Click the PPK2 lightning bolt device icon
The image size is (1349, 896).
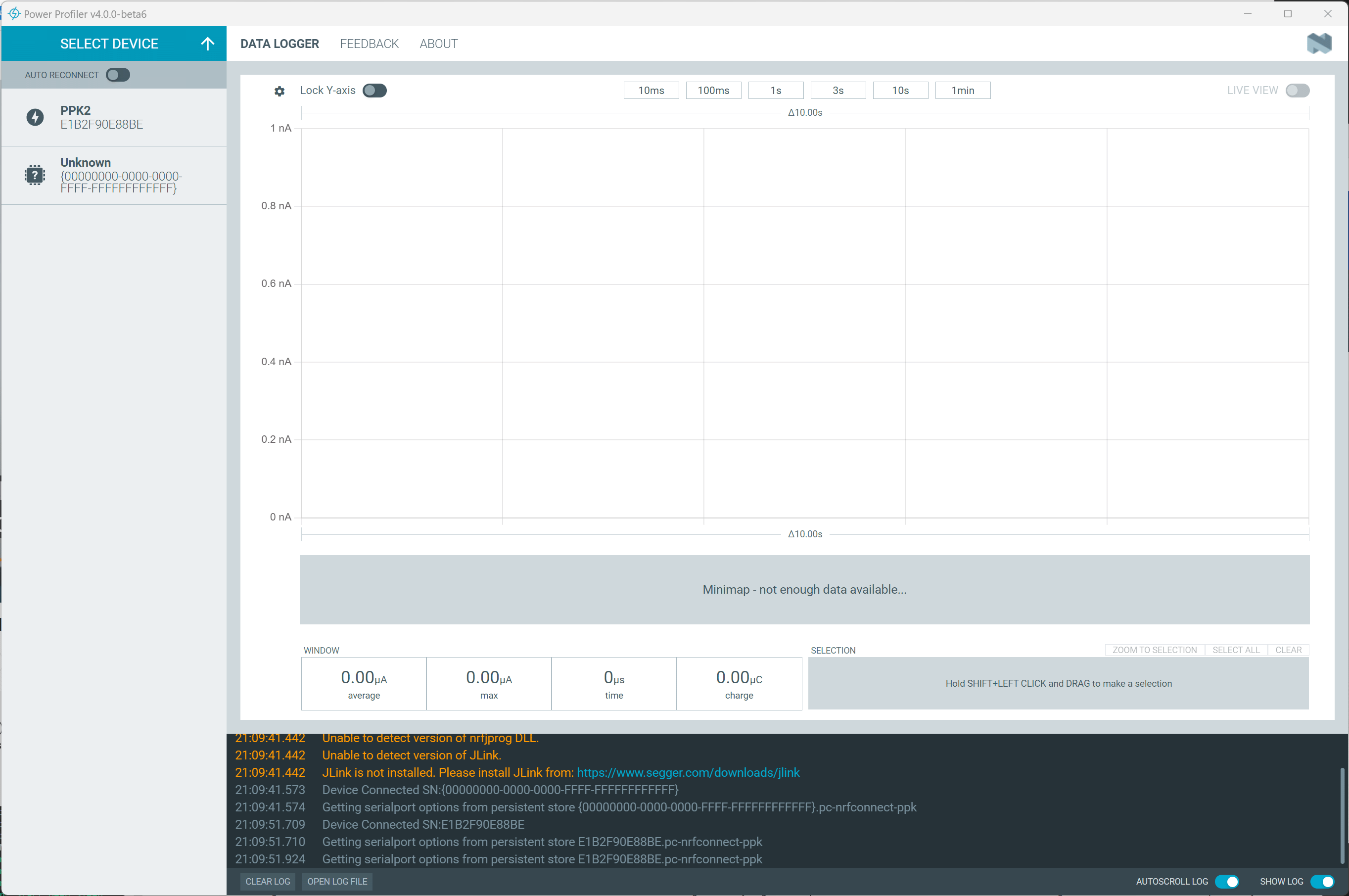pyautogui.click(x=35, y=117)
